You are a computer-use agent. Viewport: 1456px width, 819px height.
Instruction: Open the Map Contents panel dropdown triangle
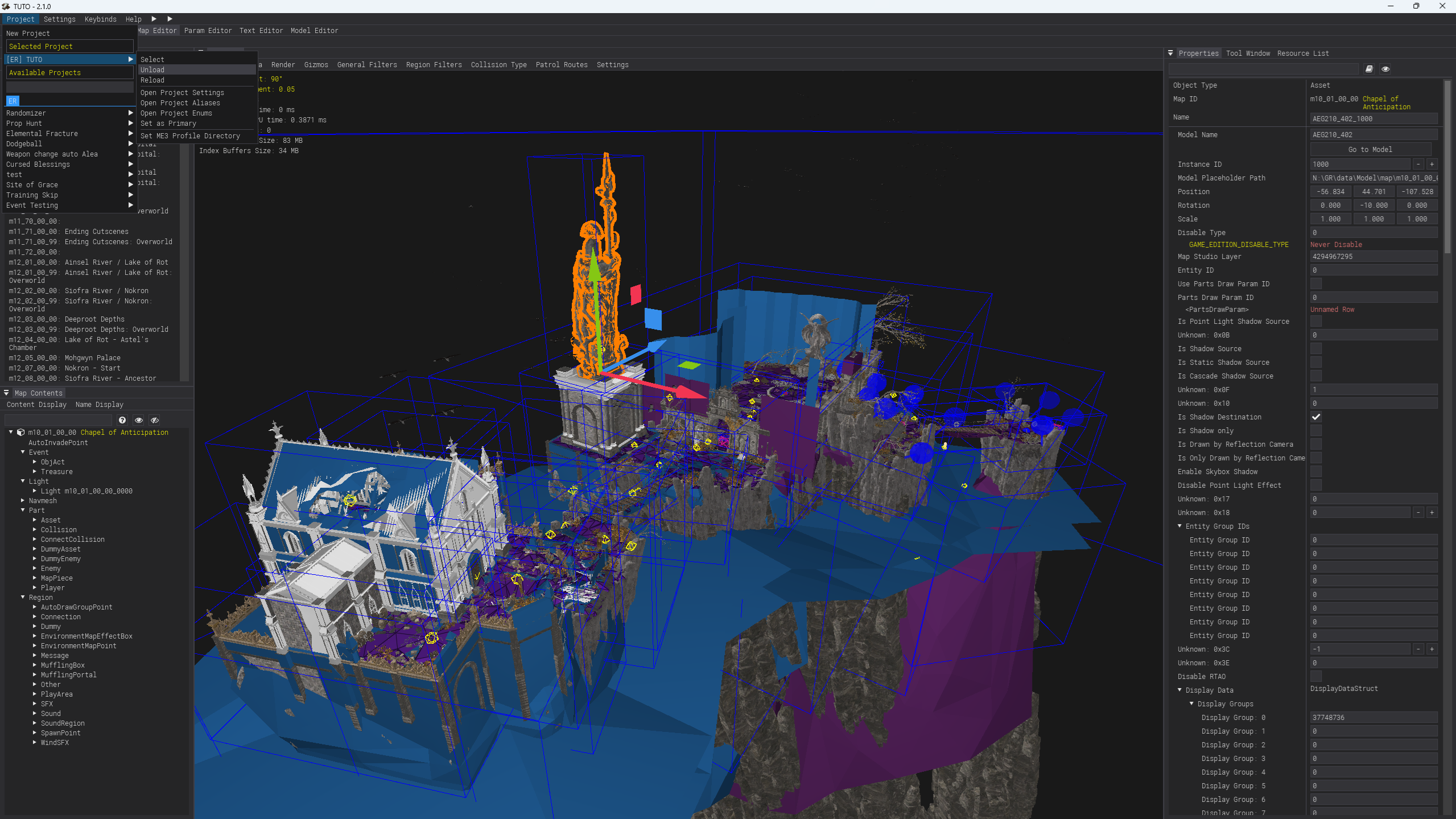click(6, 393)
